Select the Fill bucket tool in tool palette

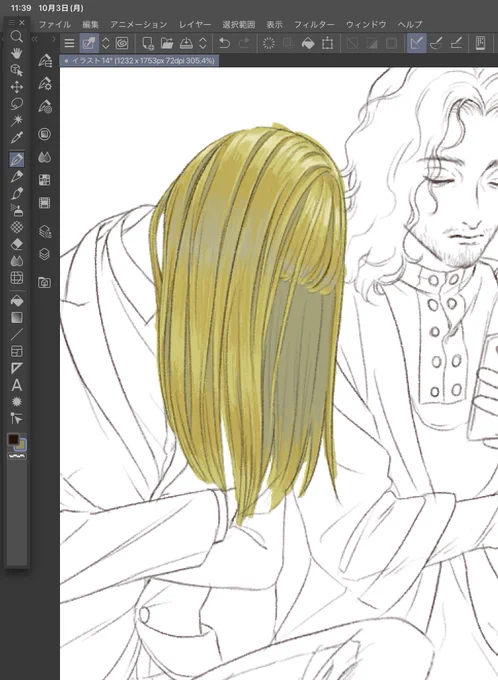click(x=16, y=301)
